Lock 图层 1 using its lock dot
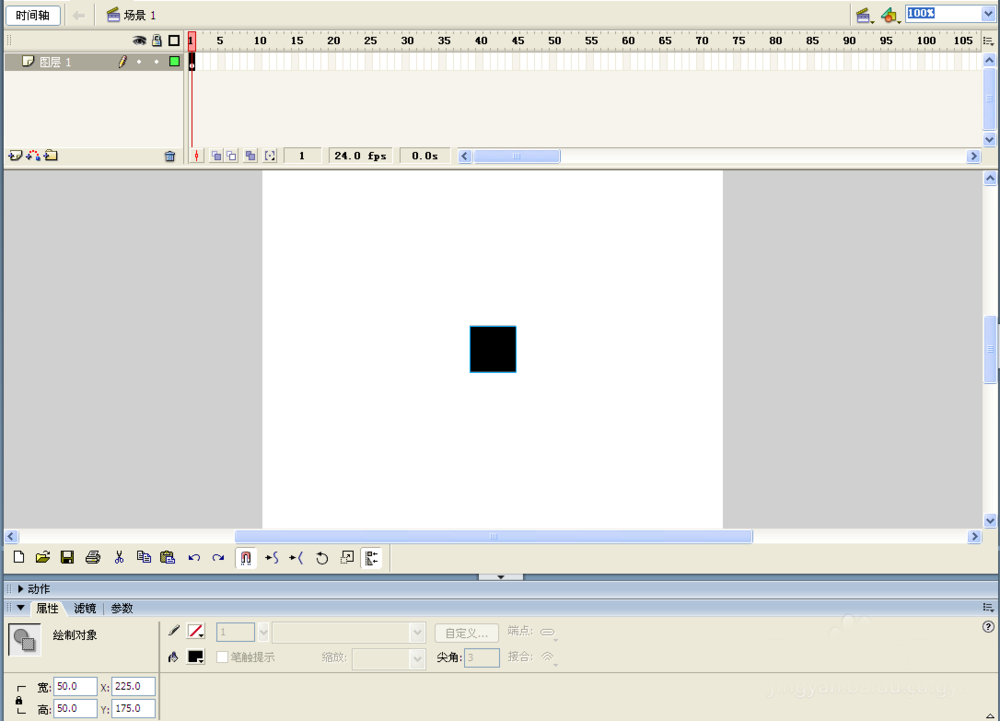Viewport: 1000px width, 721px height. click(157, 62)
